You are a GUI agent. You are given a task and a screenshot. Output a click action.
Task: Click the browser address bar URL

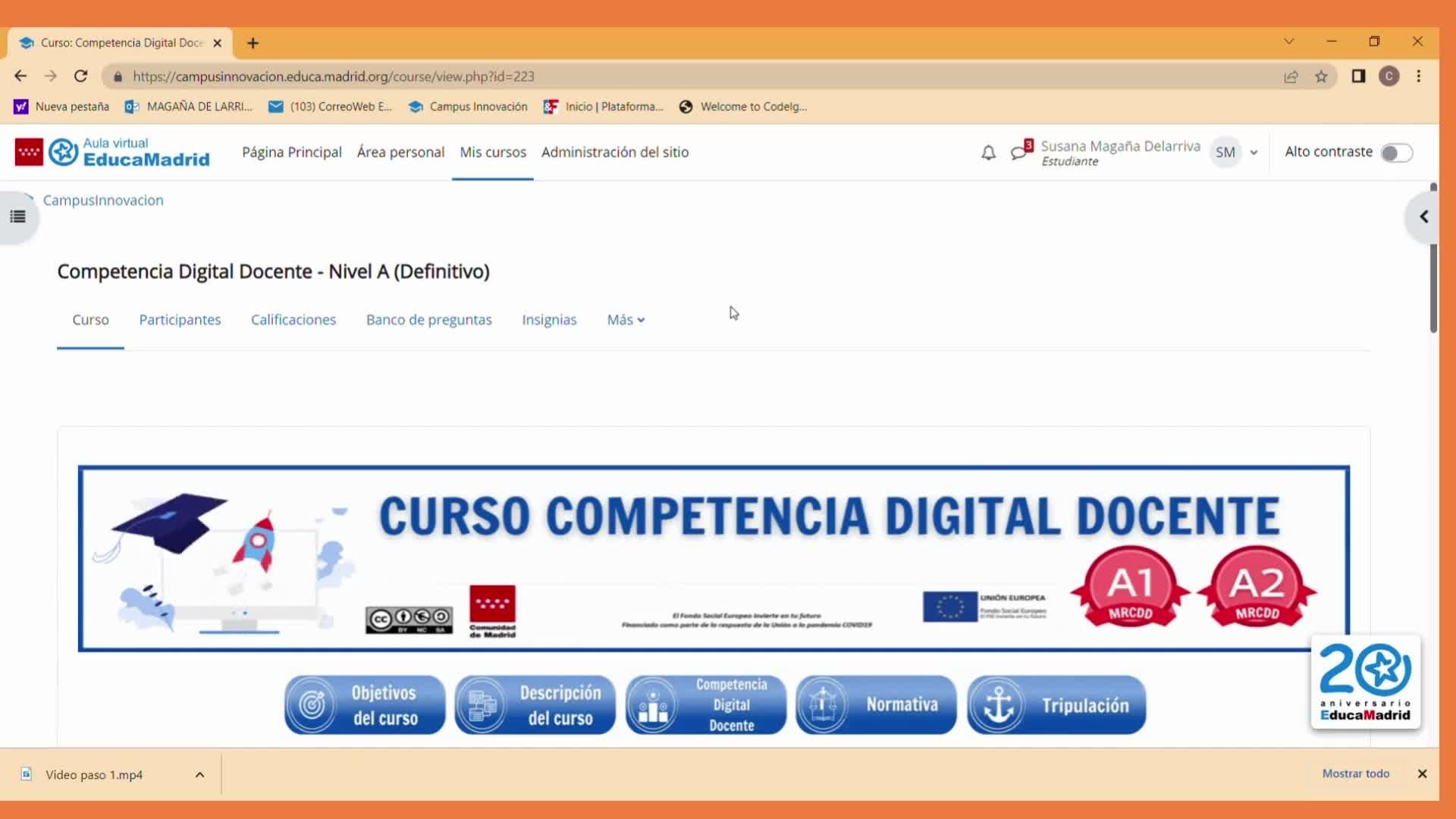click(334, 77)
